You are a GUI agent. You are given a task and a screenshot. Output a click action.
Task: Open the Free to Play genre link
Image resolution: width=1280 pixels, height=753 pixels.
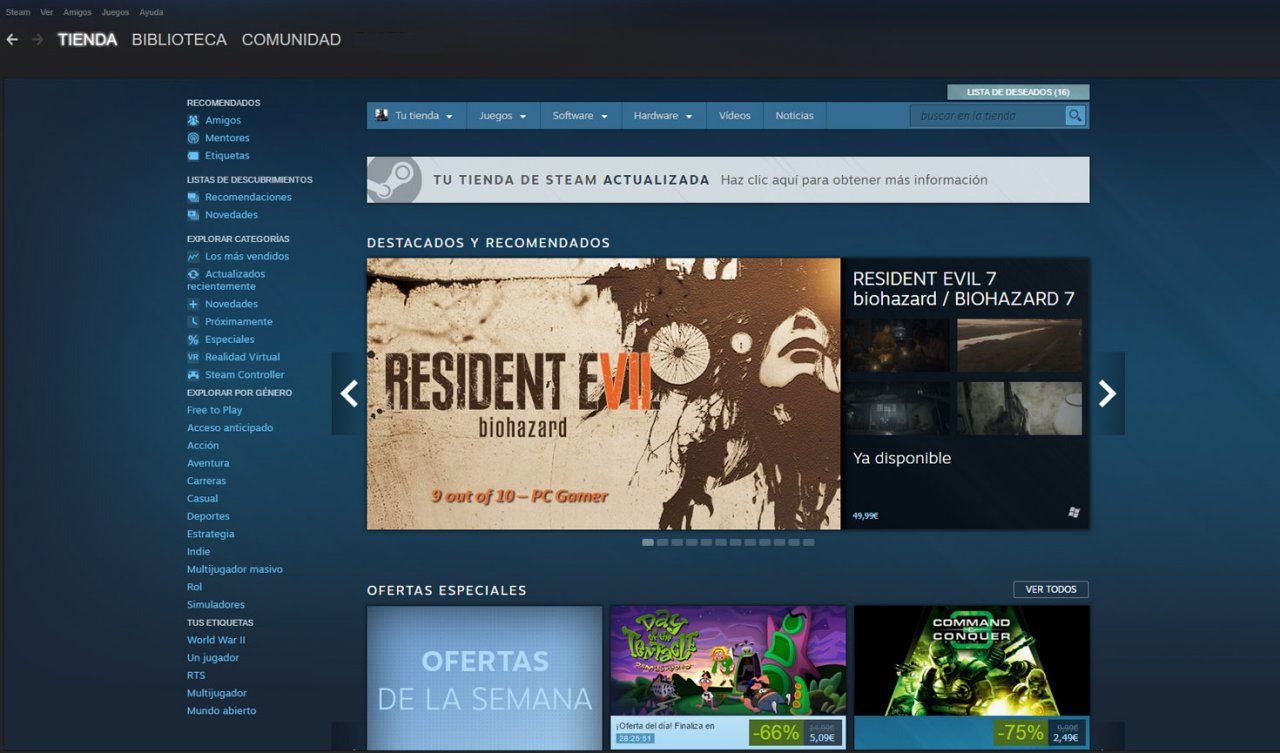214,409
